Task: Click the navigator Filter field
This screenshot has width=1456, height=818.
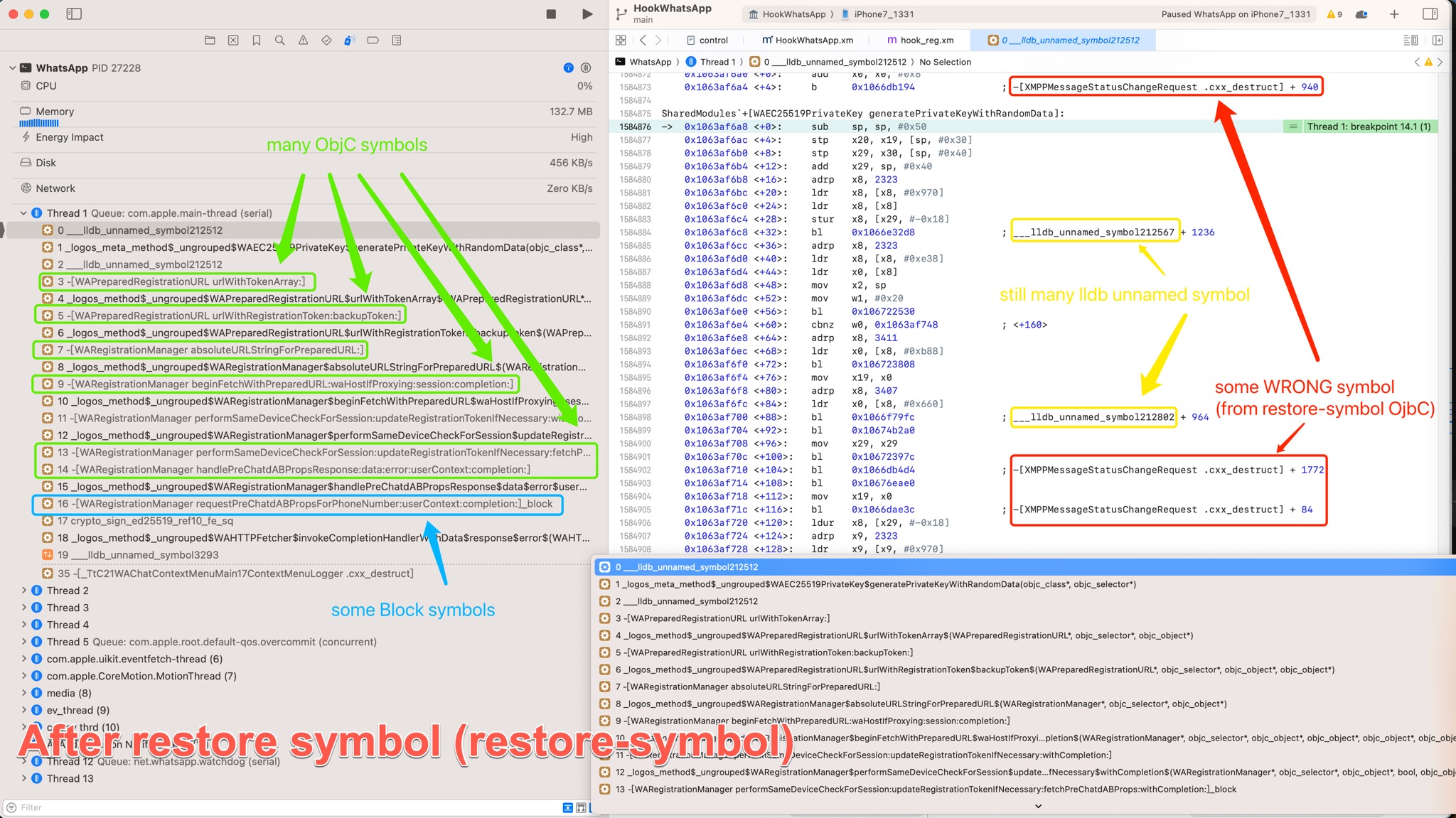Action: click(284, 807)
